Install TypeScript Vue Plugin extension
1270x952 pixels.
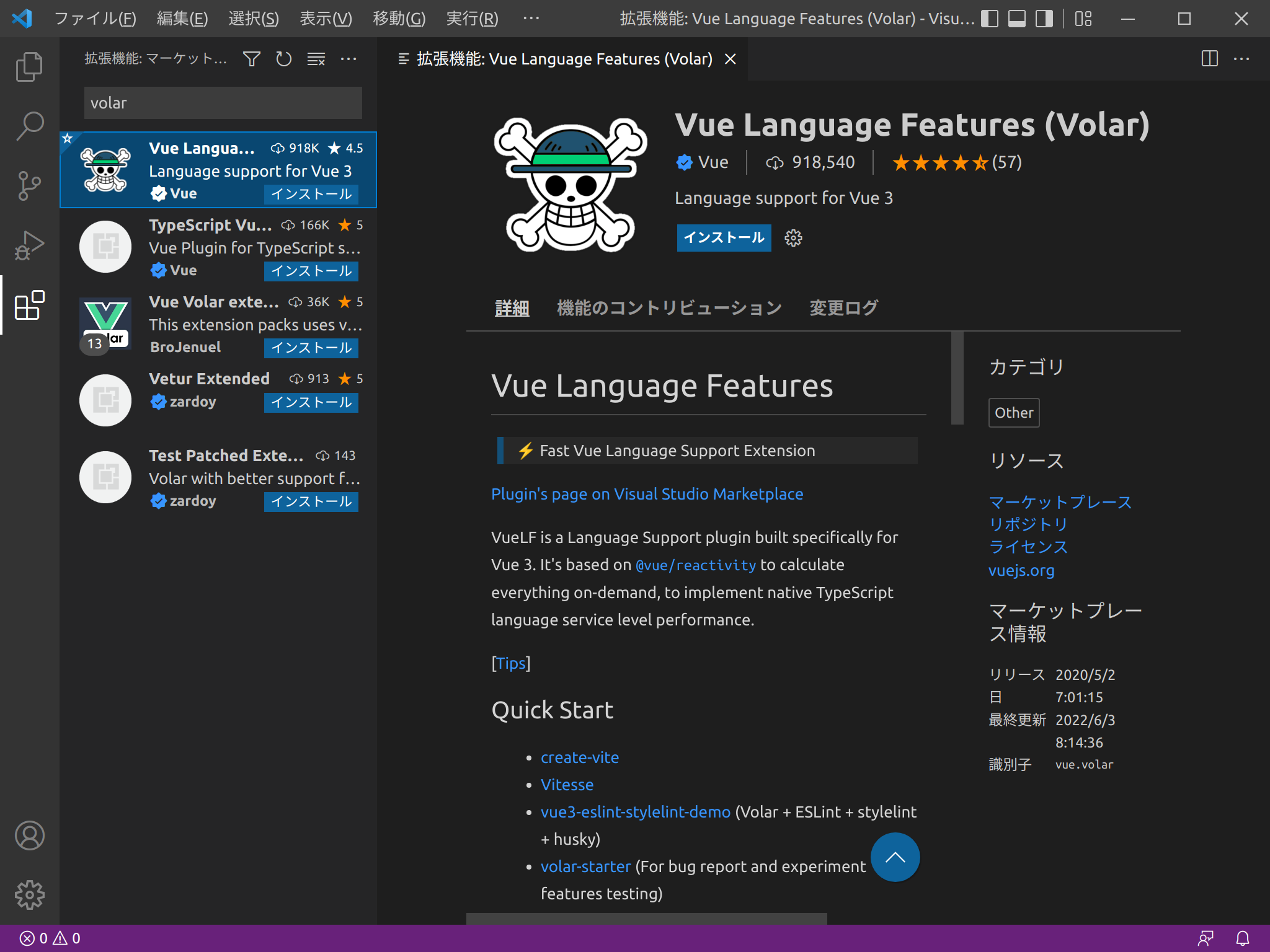[x=311, y=271]
